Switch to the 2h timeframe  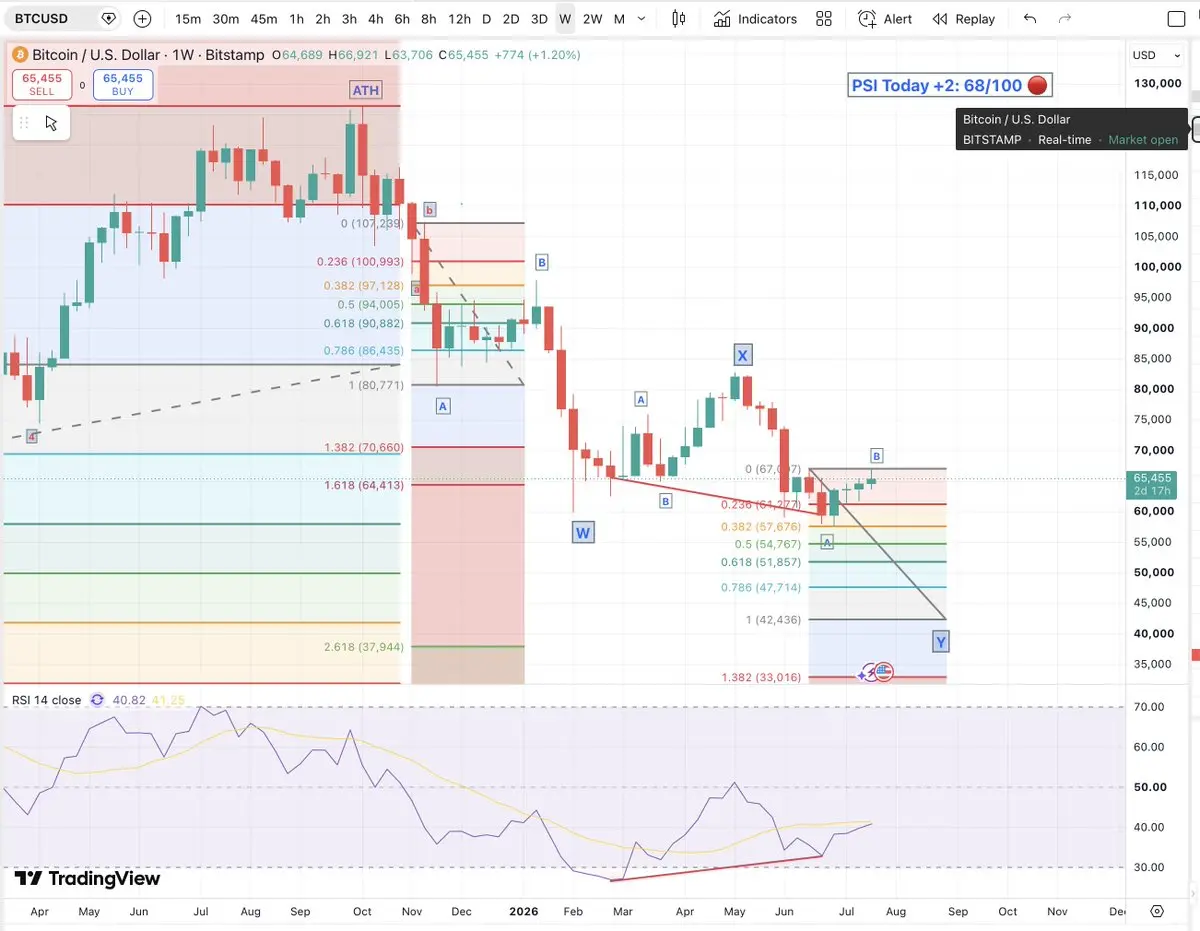[x=323, y=19]
